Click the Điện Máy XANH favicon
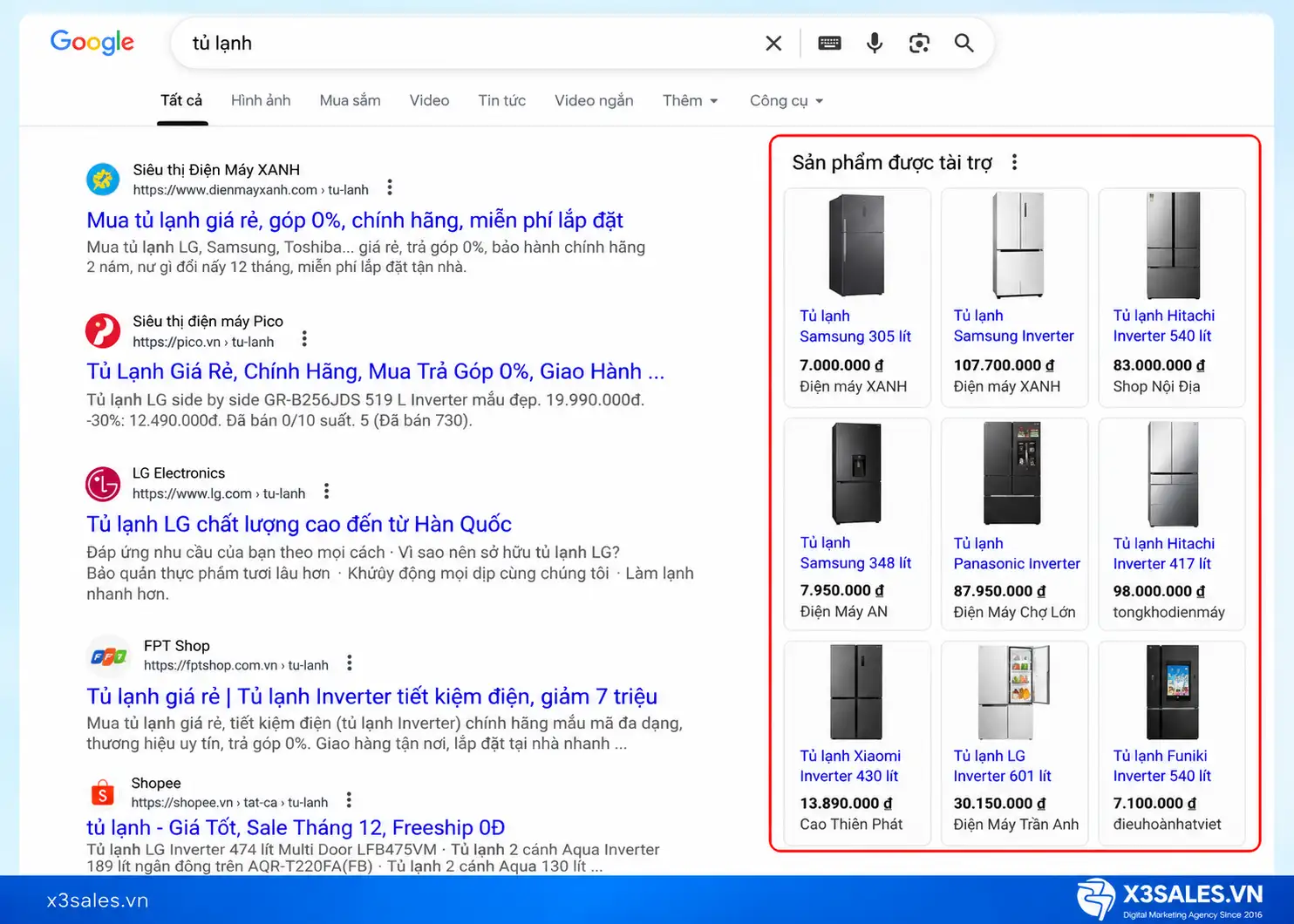1294x924 pixels. [103, 180]
